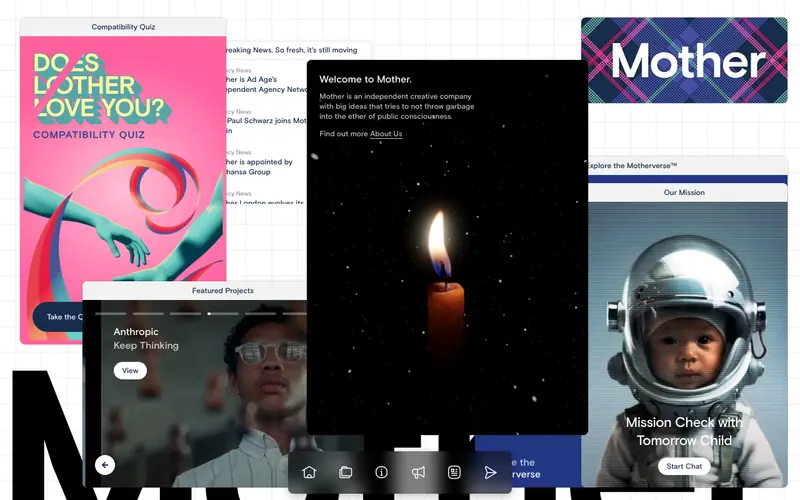
Task: Open the projects folder icon in dock
Action: click(x=345, y=472)
